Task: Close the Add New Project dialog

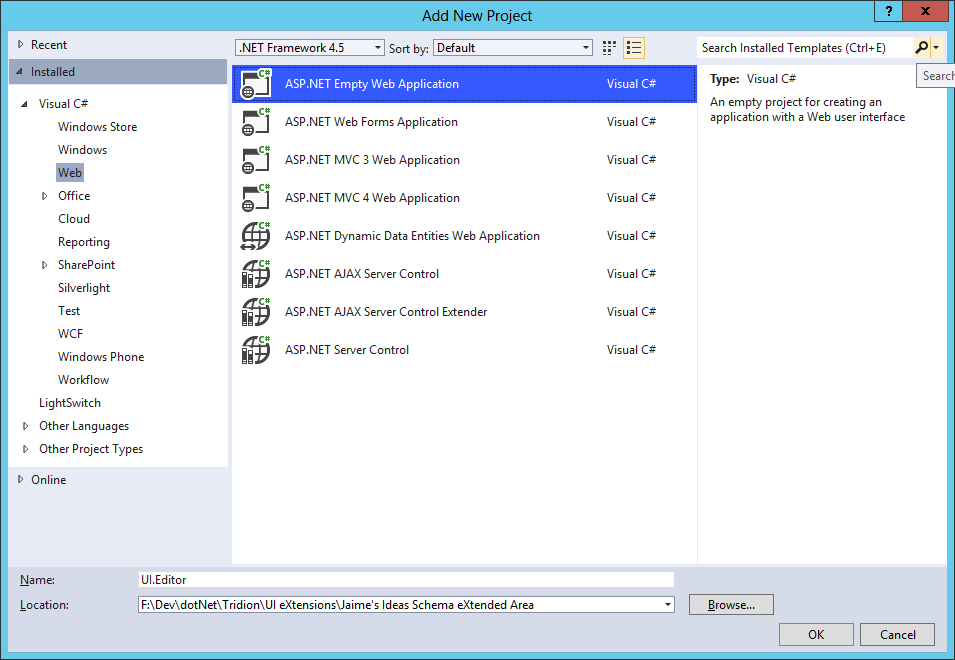Action: (x=925, y=11)
